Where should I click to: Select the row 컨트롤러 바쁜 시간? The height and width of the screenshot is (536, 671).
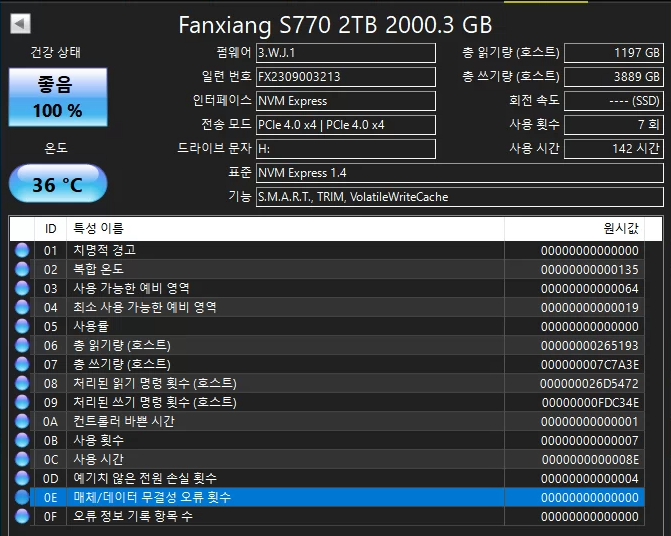coord(327,421)
